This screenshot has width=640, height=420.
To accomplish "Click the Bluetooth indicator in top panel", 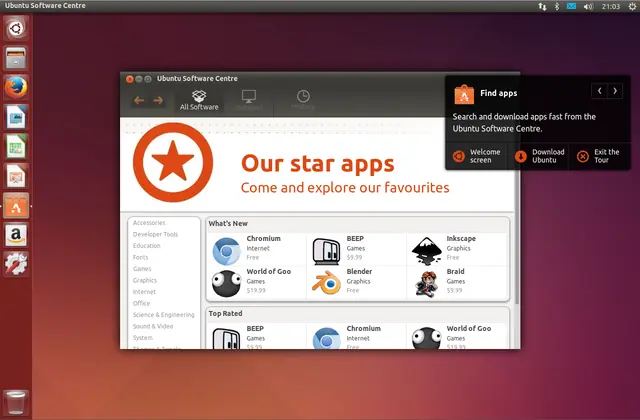I will pos(556,6).
